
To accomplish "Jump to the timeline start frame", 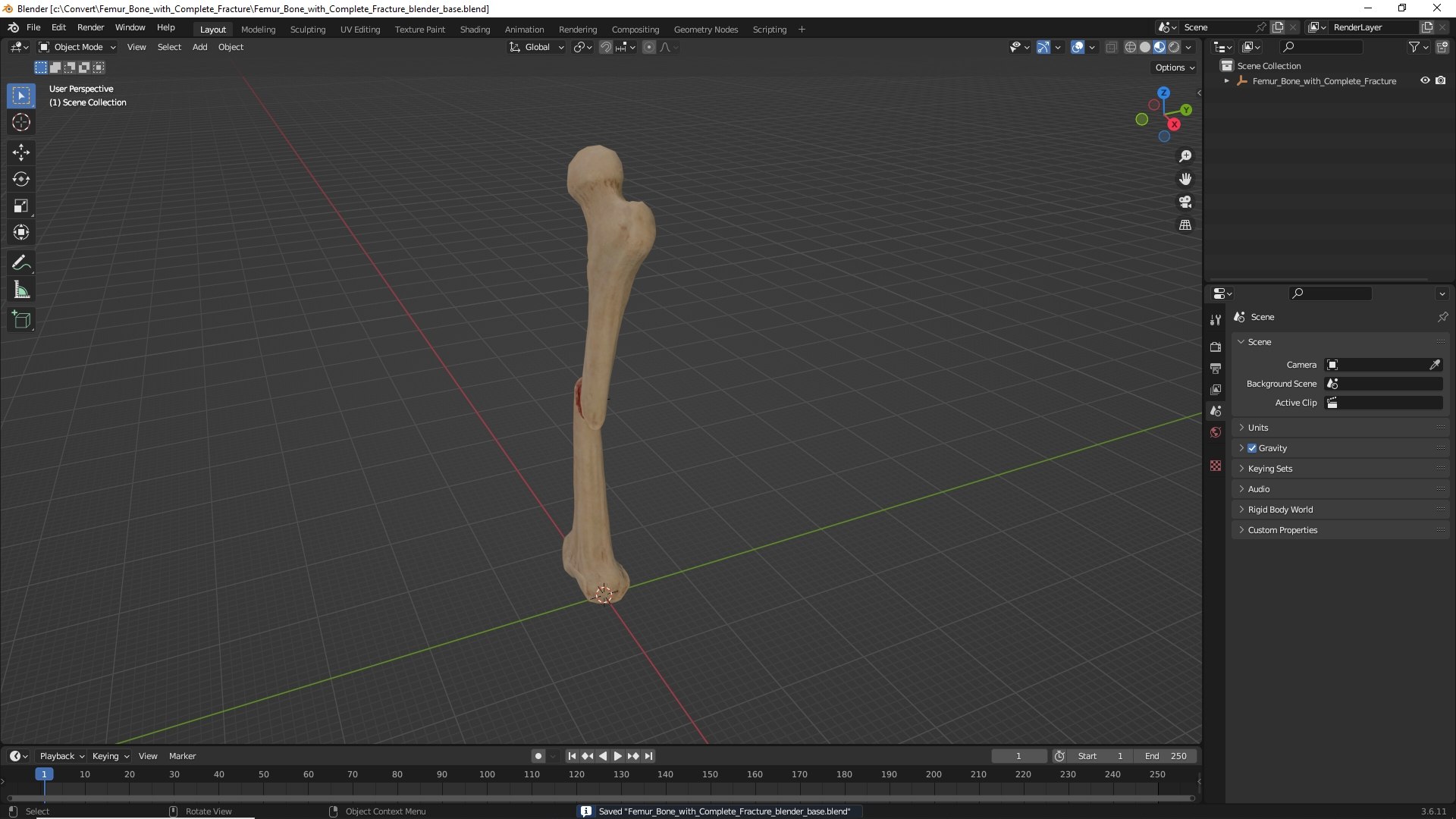I will [572, 756].
